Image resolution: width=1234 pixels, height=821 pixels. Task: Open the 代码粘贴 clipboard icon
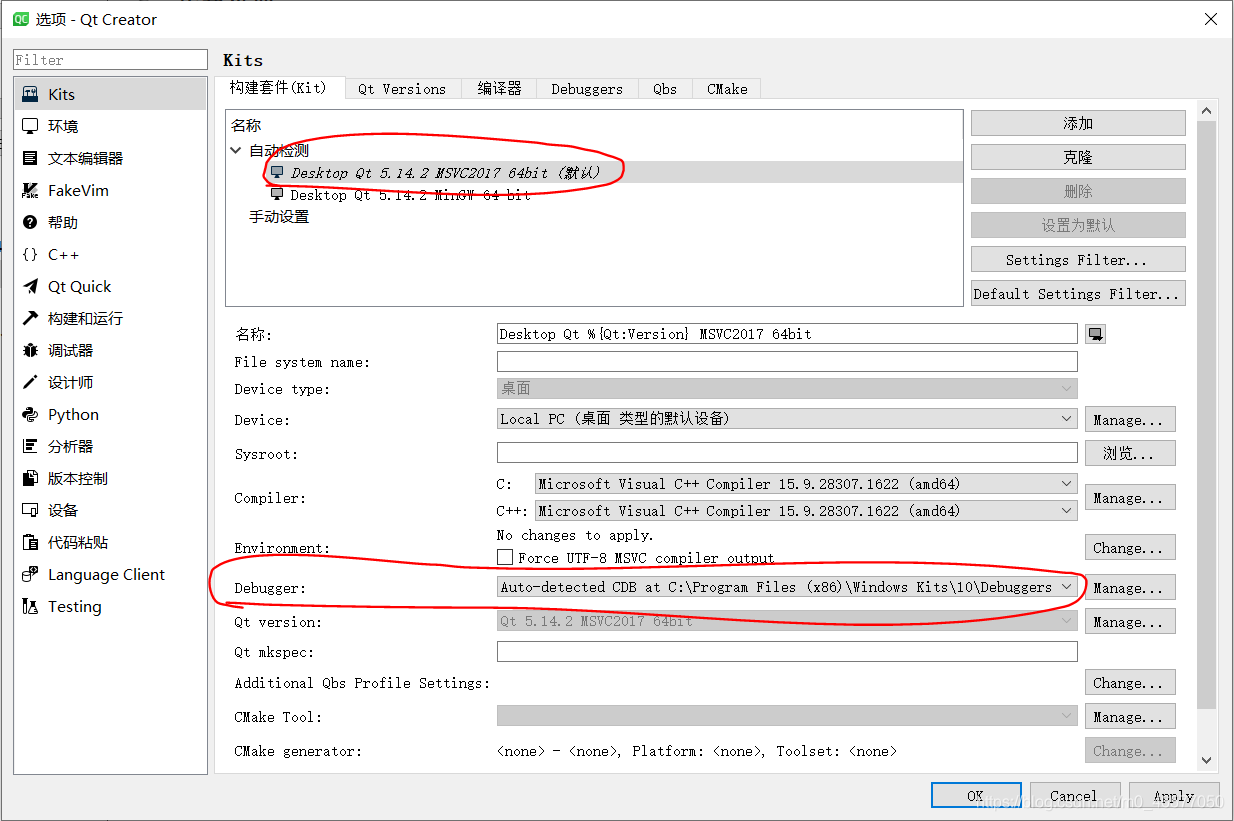[30, 542]
